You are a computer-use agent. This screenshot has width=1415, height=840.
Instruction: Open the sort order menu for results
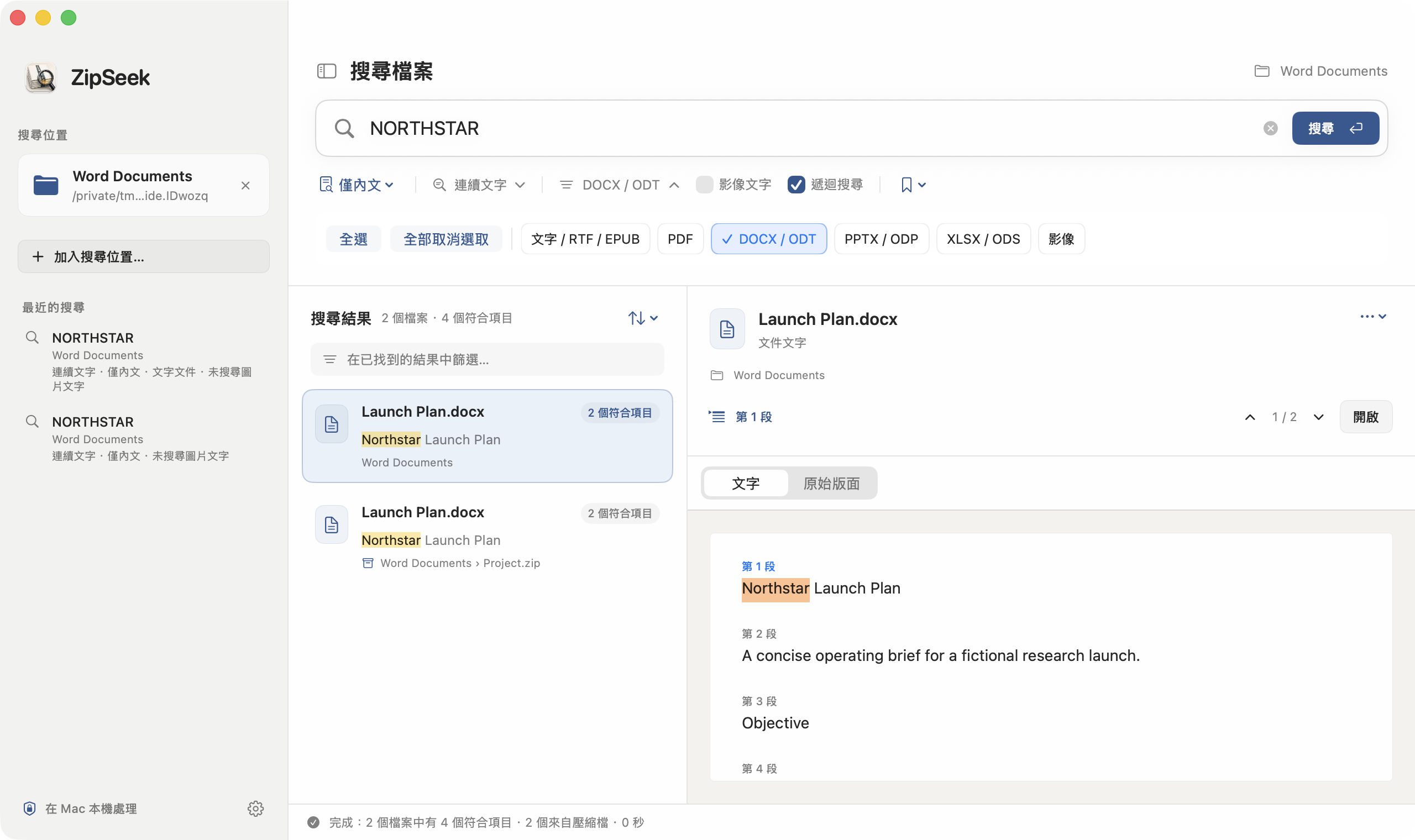[x=643, y=318]
